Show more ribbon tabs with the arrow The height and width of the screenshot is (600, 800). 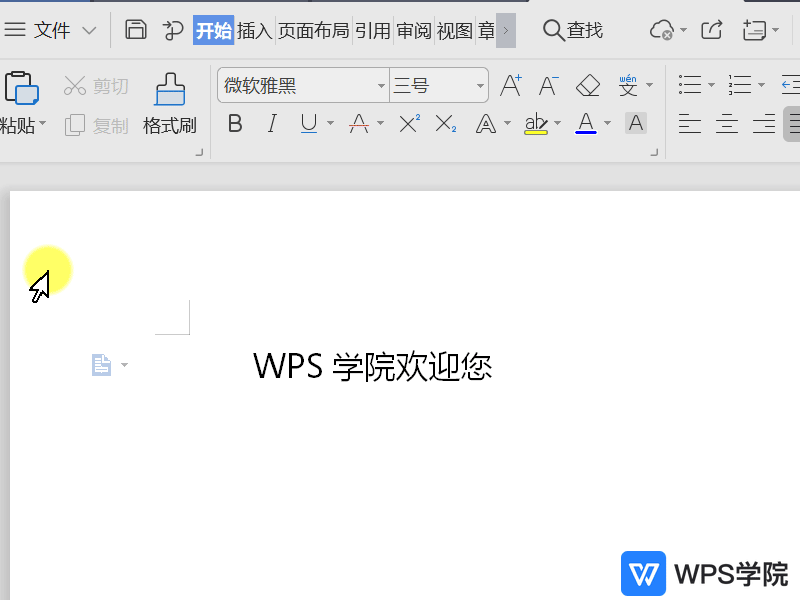pyautogui.click(x=506, y=31)
